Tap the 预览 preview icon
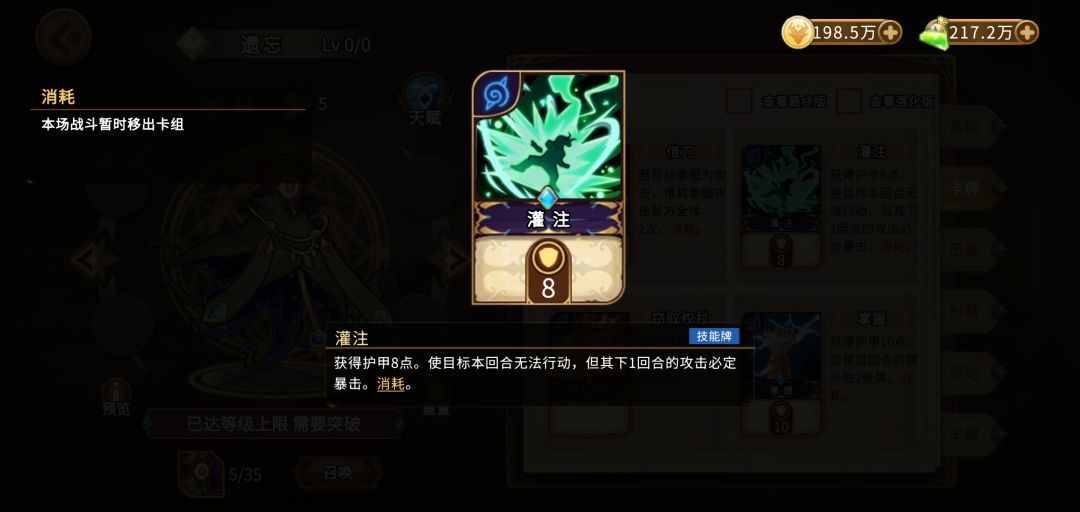Screen dimensions: 1080x512 click(x=116, y=398)
